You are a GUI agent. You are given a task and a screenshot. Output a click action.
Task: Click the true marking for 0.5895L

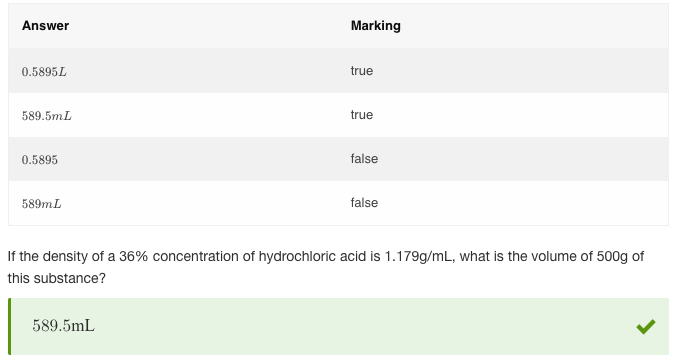click(x=362, y=71)
